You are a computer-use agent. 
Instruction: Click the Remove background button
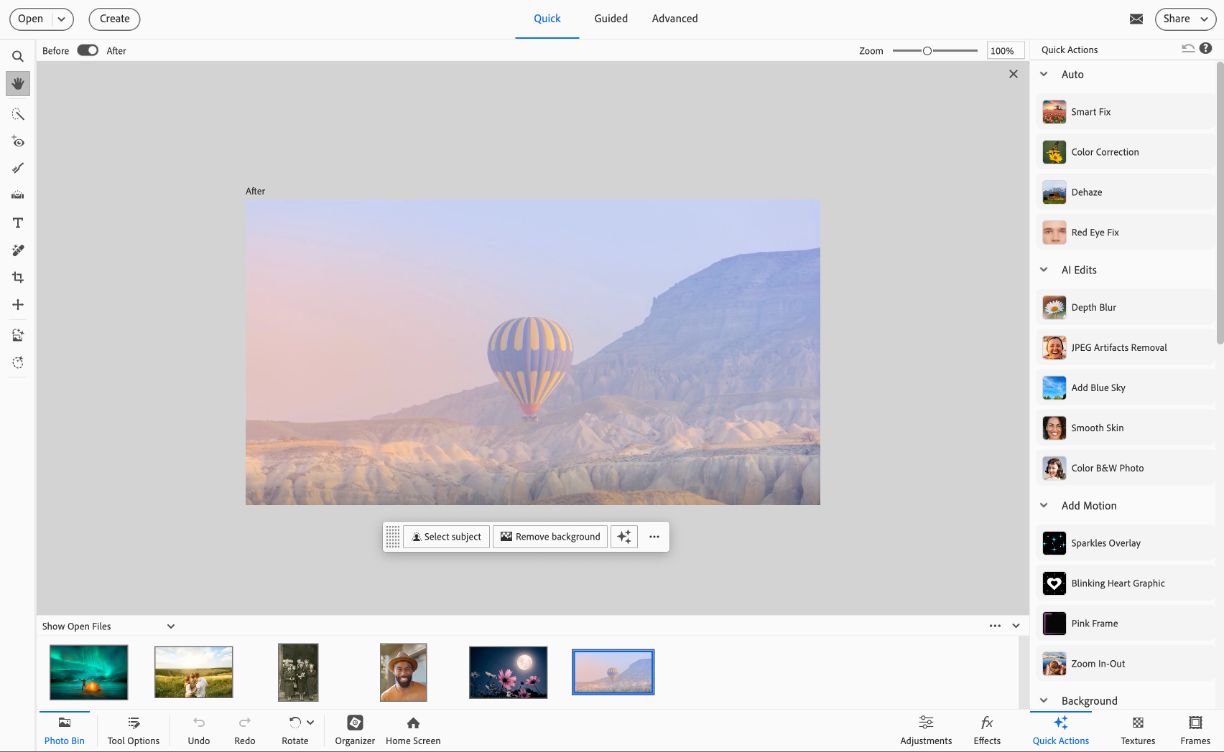[x=550, y=537]
